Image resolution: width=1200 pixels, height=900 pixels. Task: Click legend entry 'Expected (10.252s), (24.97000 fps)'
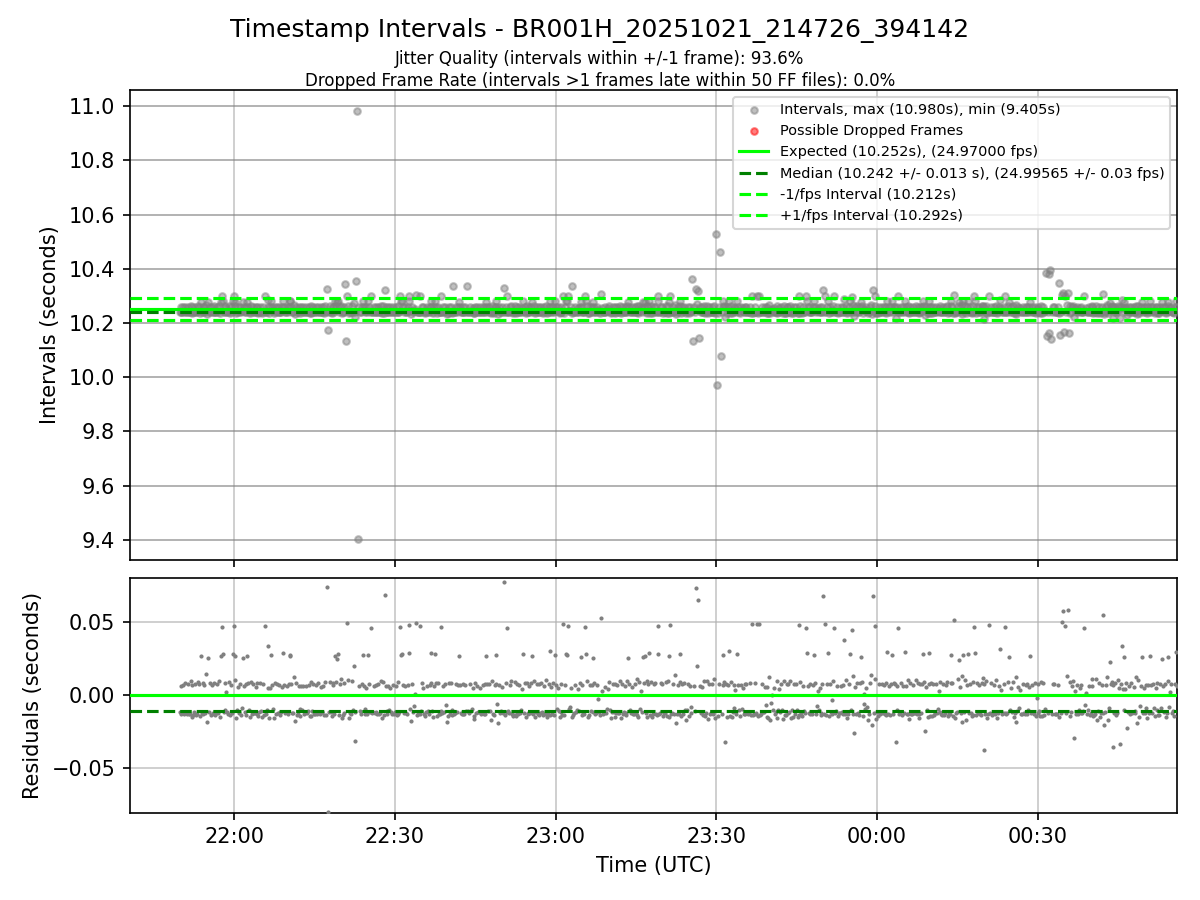(908, 151)
